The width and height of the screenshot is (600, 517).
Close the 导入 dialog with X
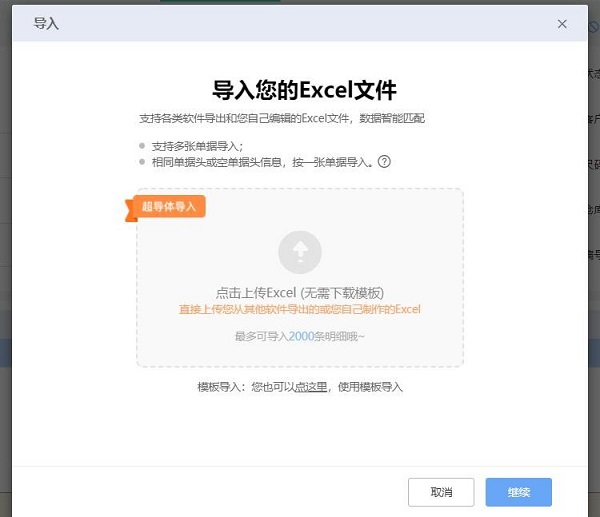tap(562, 24)
